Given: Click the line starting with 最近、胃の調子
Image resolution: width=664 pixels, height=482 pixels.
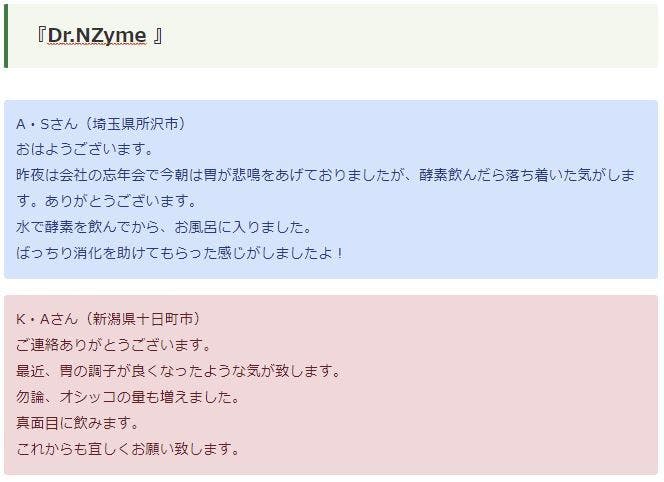Looking at the screenshot, I should coord(179,371).
